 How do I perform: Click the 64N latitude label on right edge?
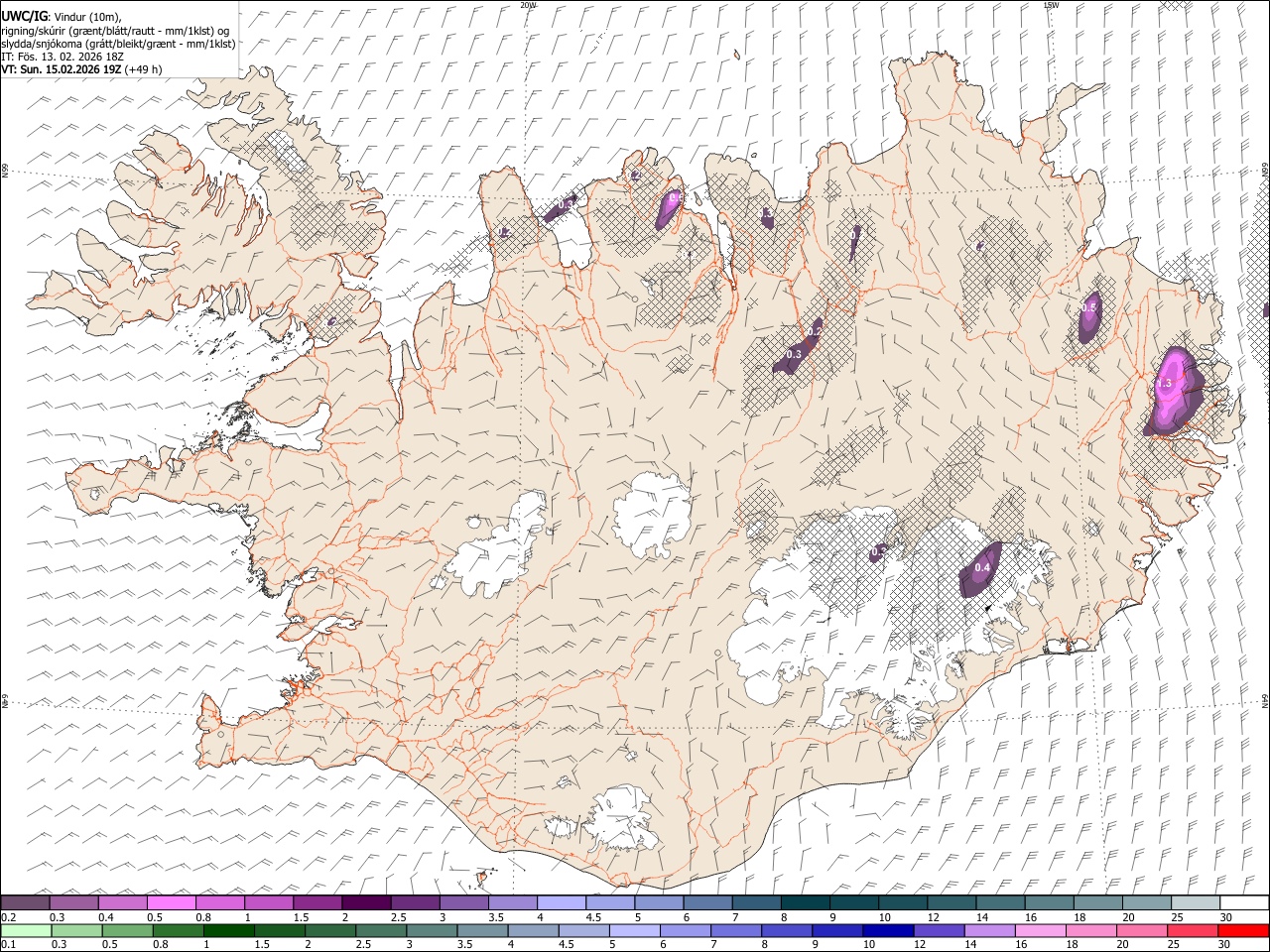pyautogui.click(x=1265, y=700)
